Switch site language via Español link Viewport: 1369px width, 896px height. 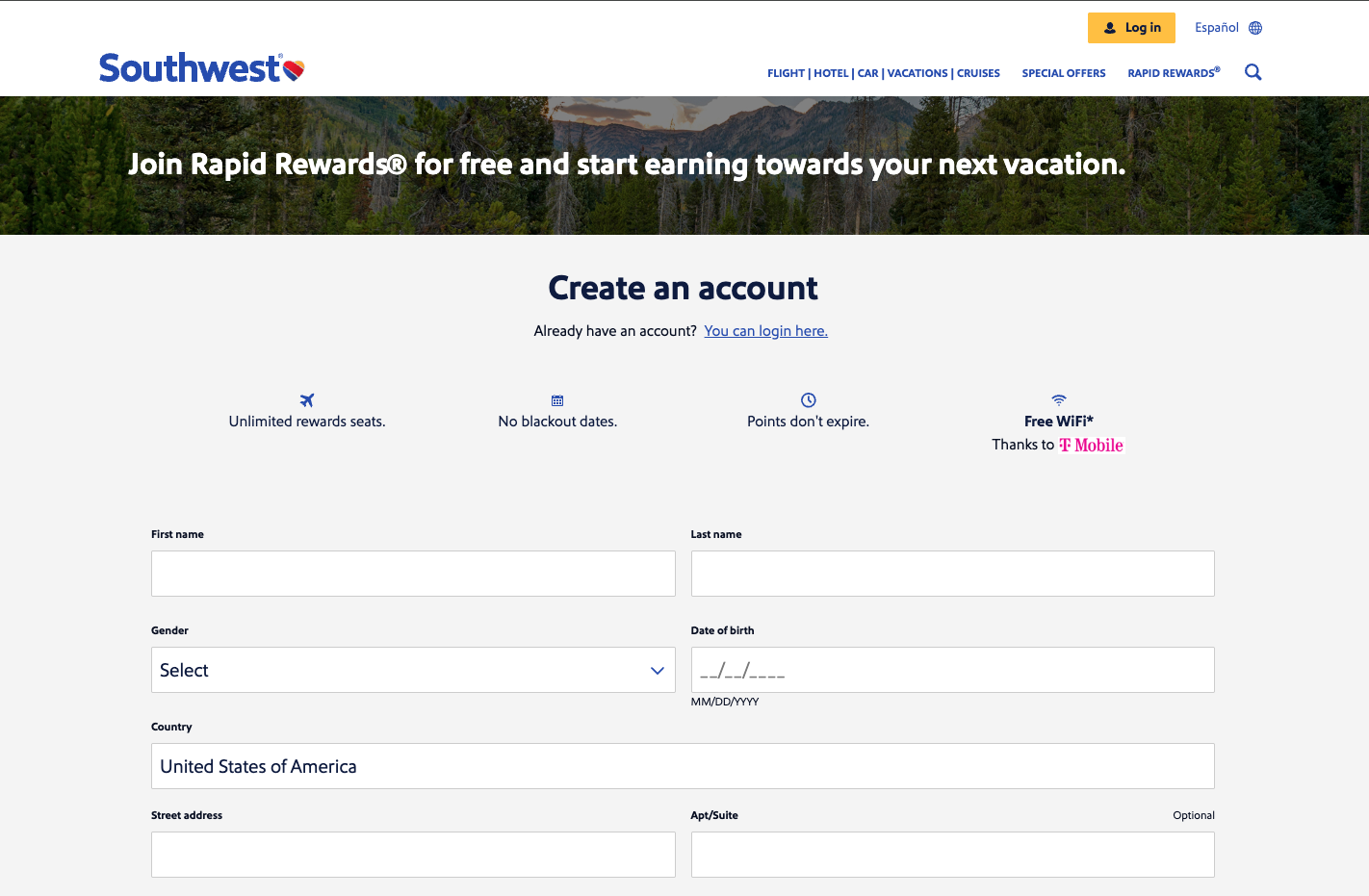coord(1216,27)
